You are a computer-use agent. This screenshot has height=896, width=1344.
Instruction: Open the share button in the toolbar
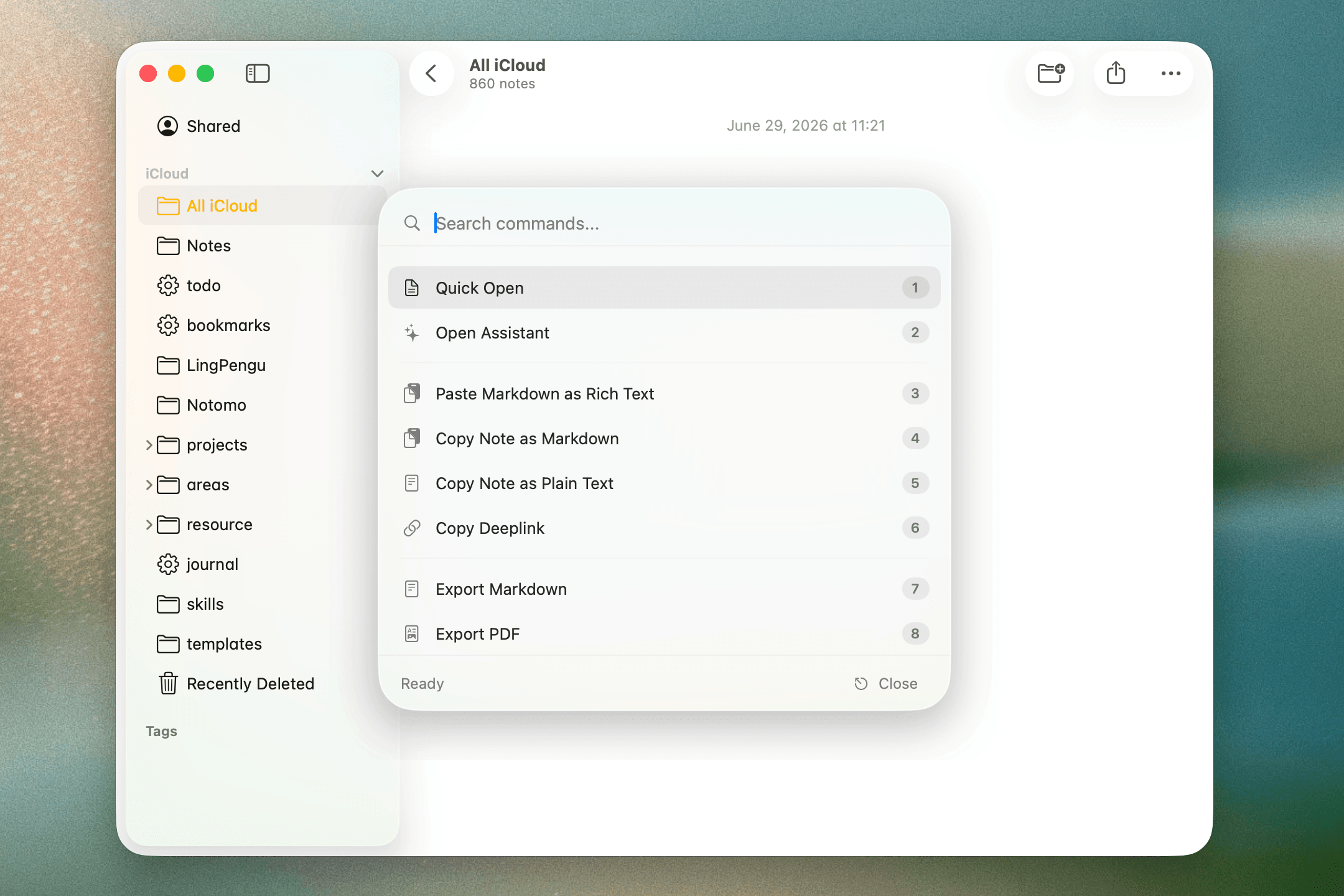click(1116, 73)
